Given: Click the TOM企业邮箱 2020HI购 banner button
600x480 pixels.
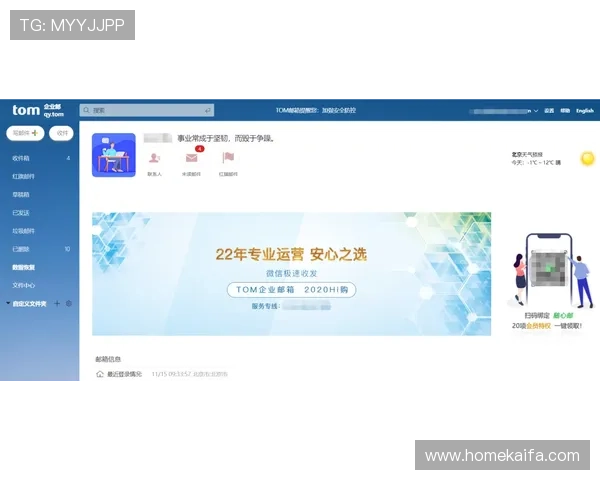Looking at the screenshot, I should [x=292, y=290].
